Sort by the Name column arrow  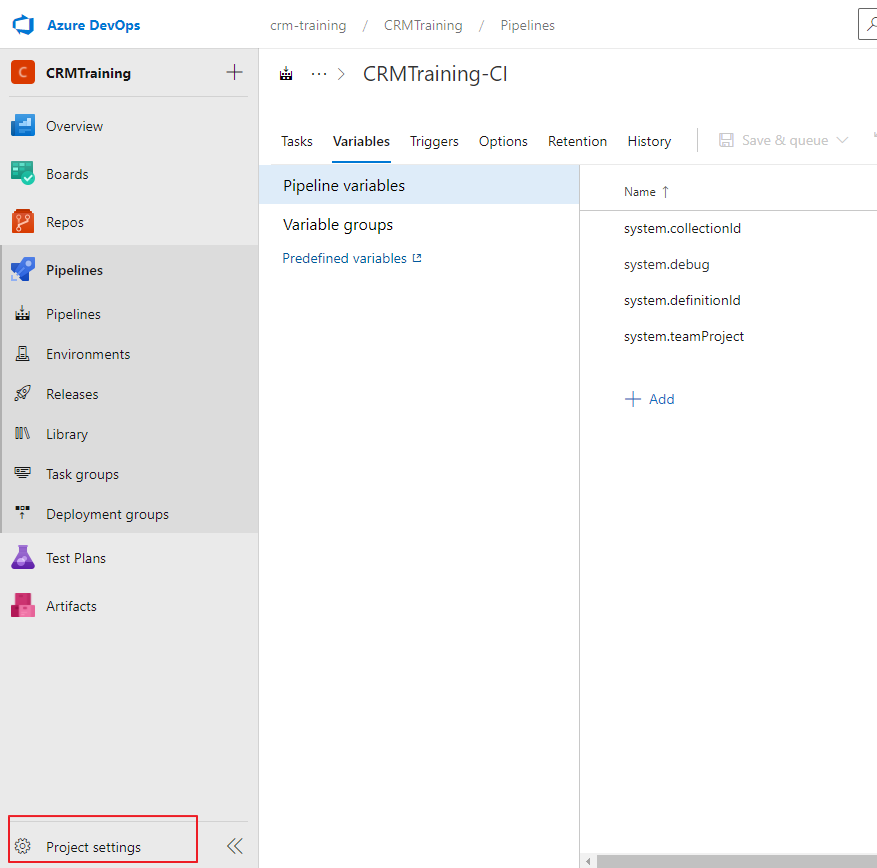pyautogui.click(x=665, y=192)
